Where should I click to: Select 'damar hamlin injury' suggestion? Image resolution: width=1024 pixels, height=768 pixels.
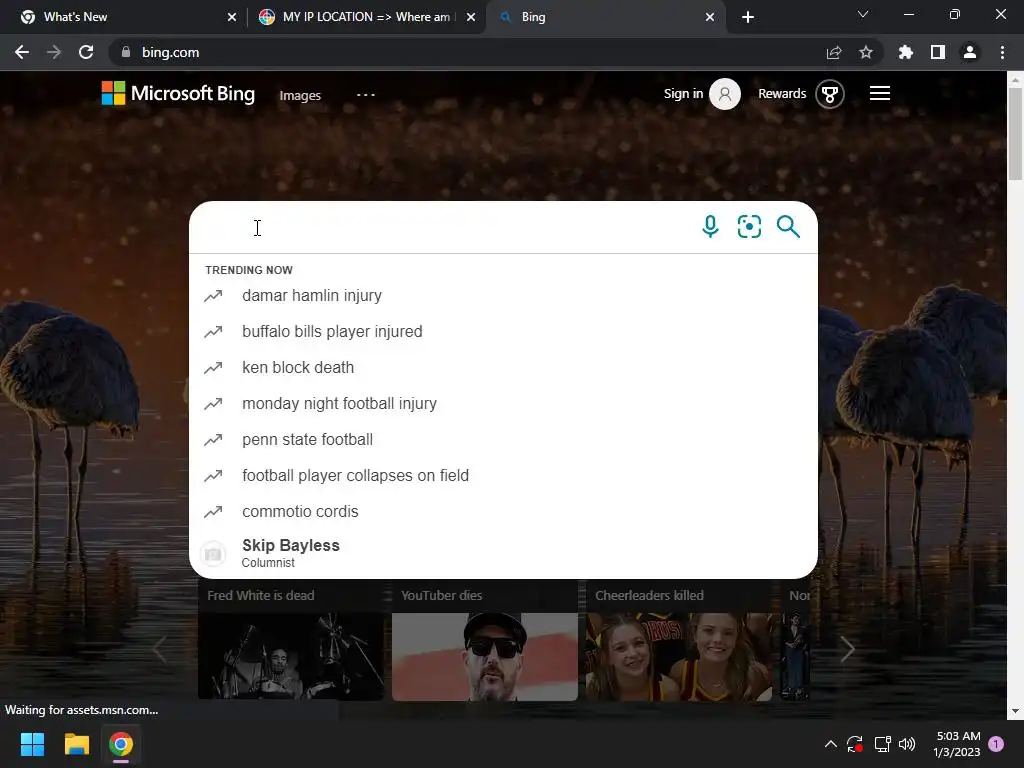point(503,296)
